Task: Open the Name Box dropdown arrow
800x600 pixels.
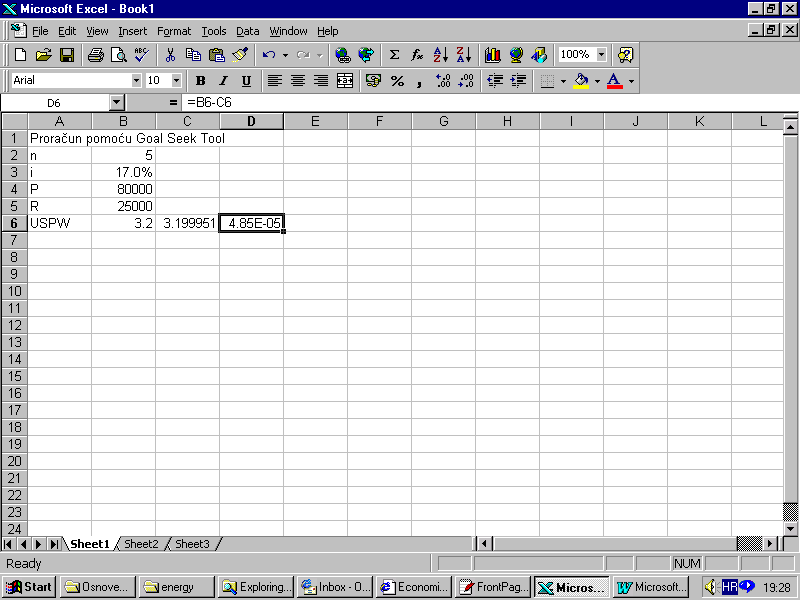Action: [x=116, y=102]
